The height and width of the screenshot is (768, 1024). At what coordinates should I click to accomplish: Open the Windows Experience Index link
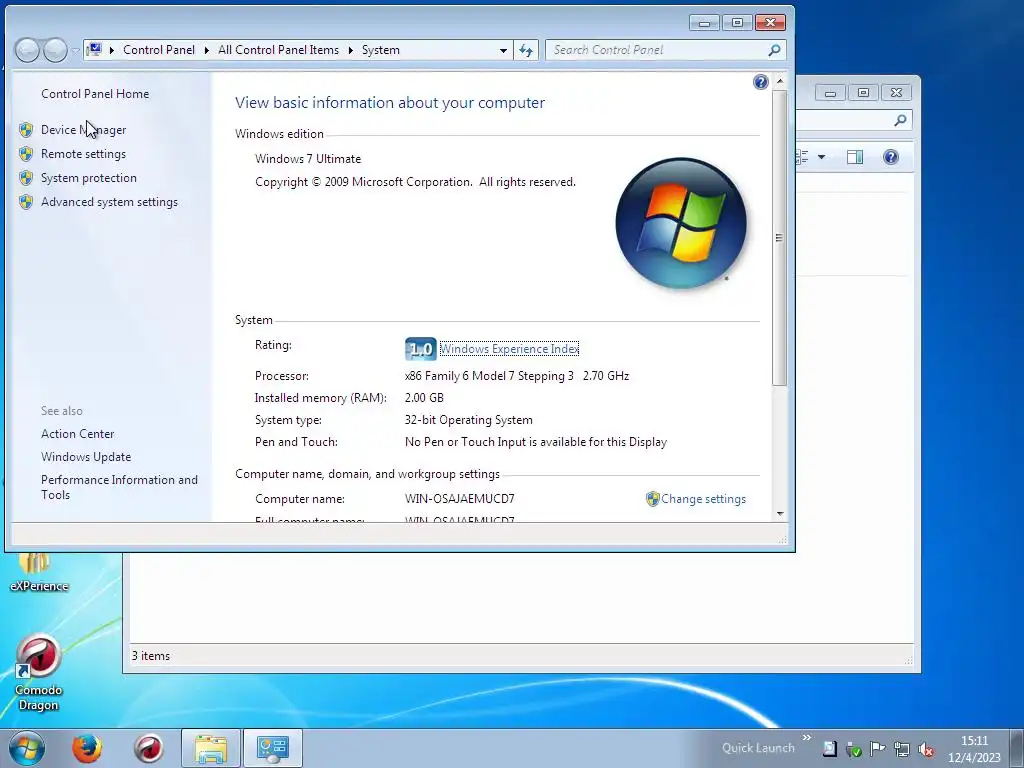click(x=509, y=349)
